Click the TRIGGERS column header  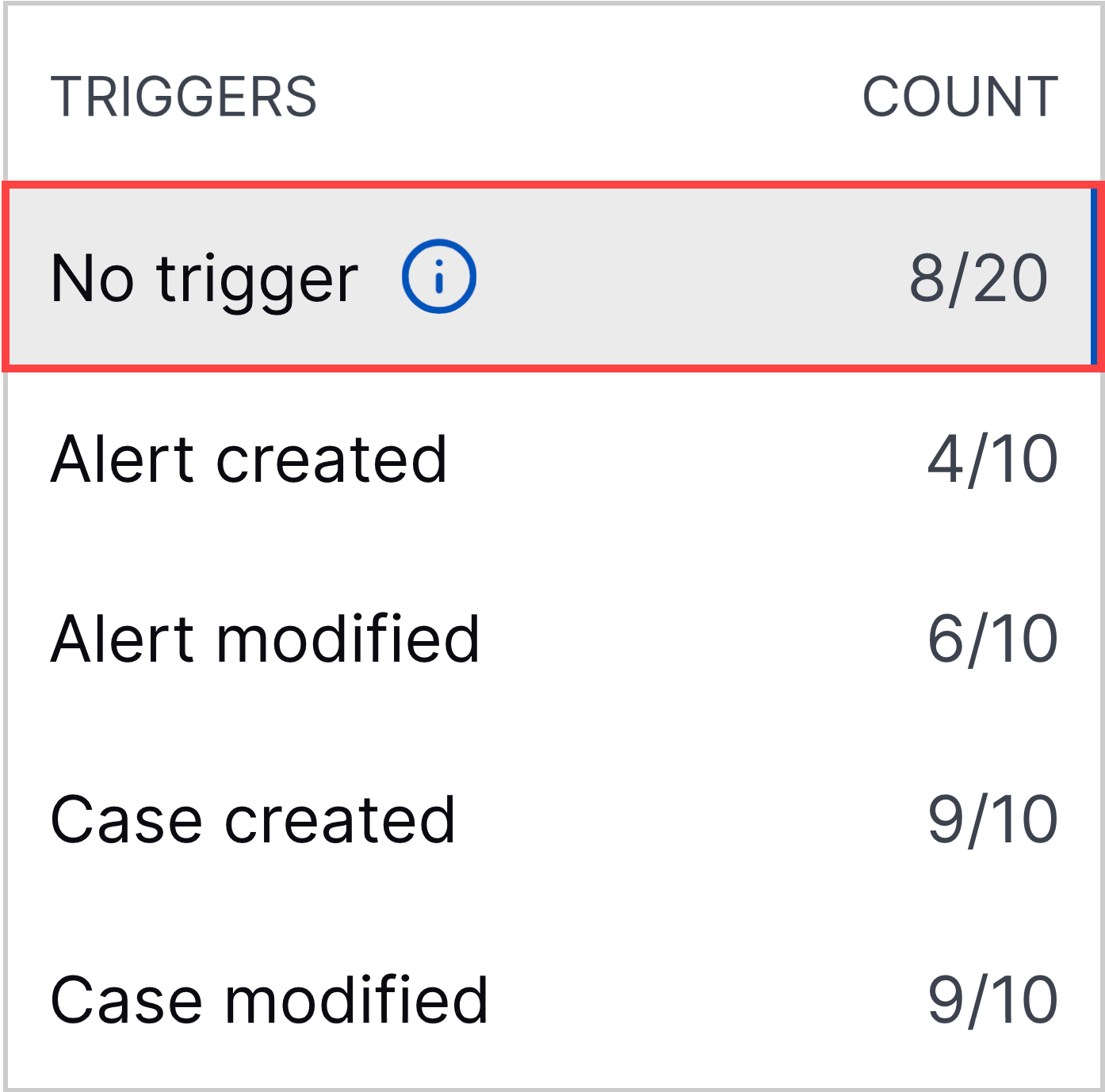point(188,94)
